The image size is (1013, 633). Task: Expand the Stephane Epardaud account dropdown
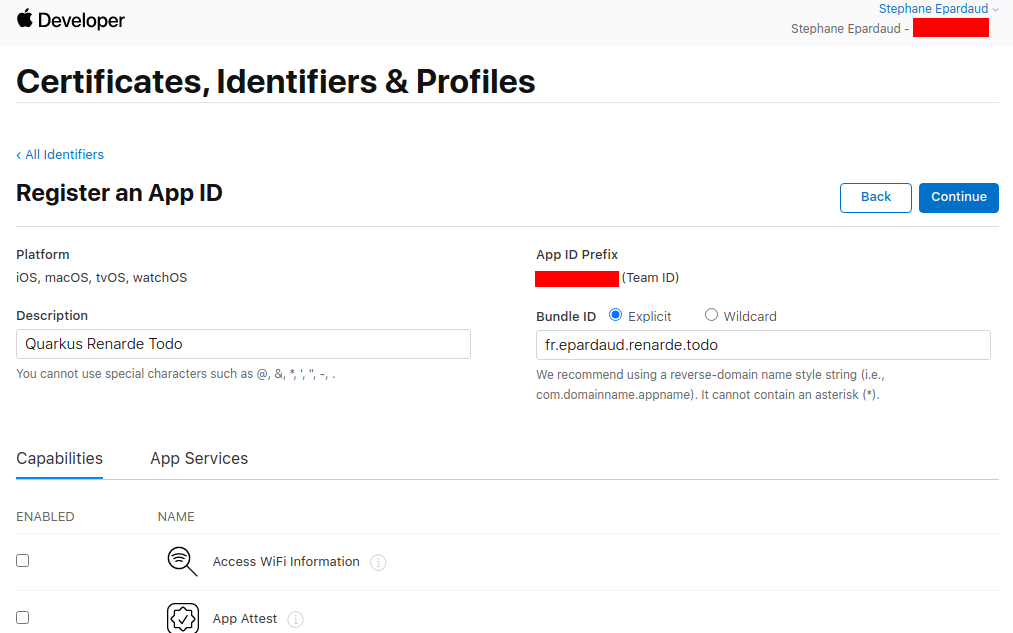point(938,9)
